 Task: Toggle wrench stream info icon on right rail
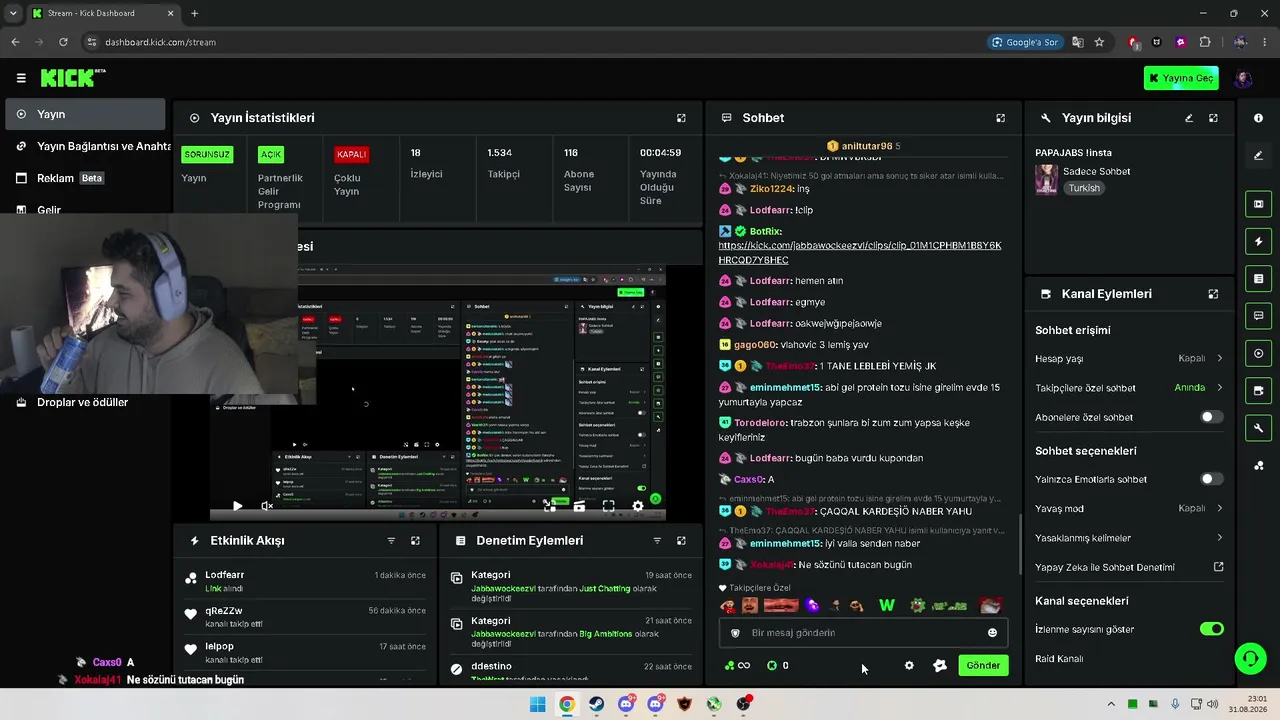click(x=1258, y=428)
